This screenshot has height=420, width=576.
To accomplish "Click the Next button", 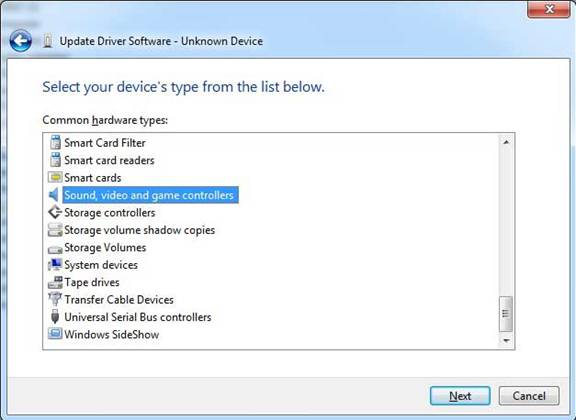I will pos(460,396).
